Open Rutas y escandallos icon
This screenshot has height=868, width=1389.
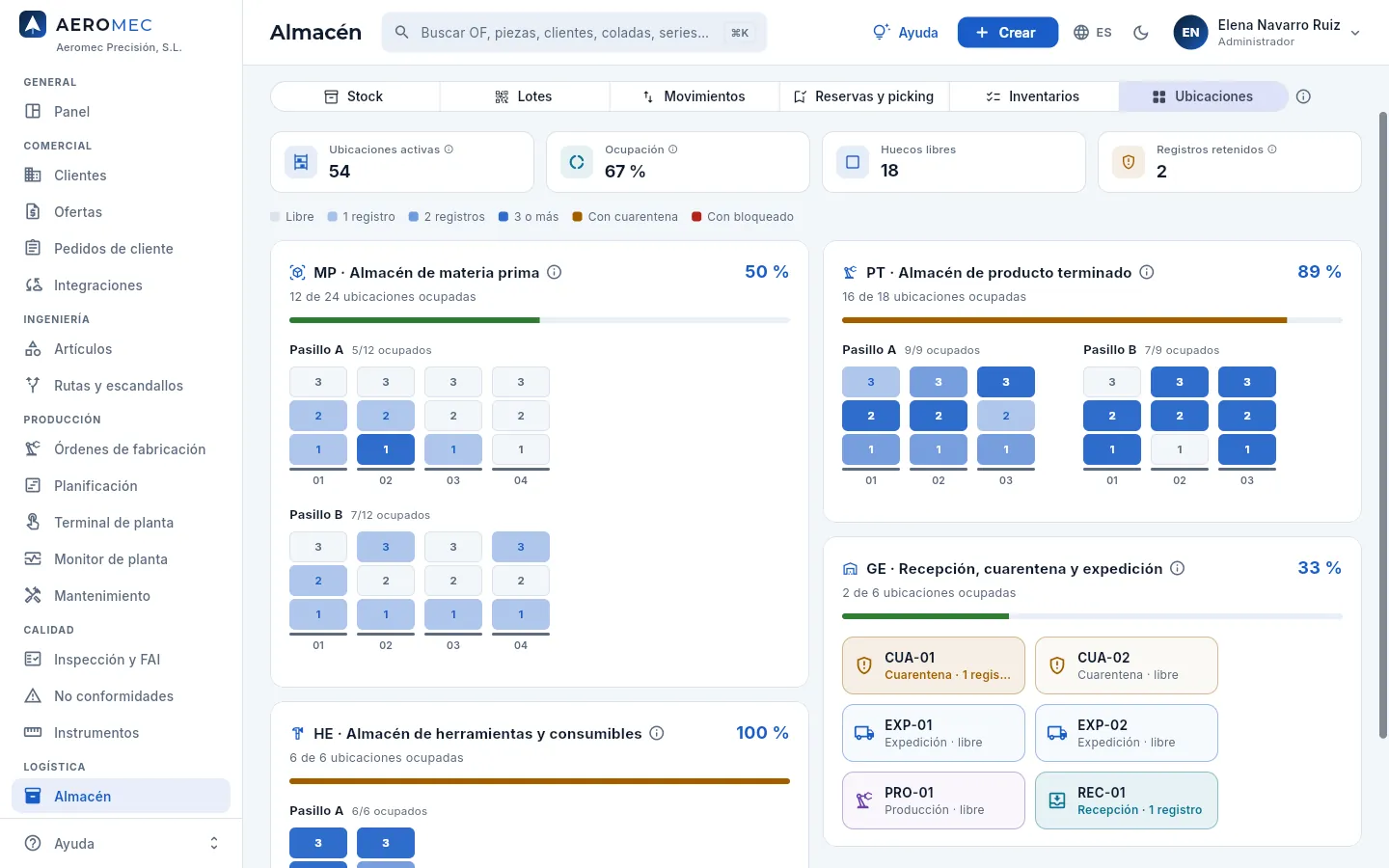click(33, 385)
